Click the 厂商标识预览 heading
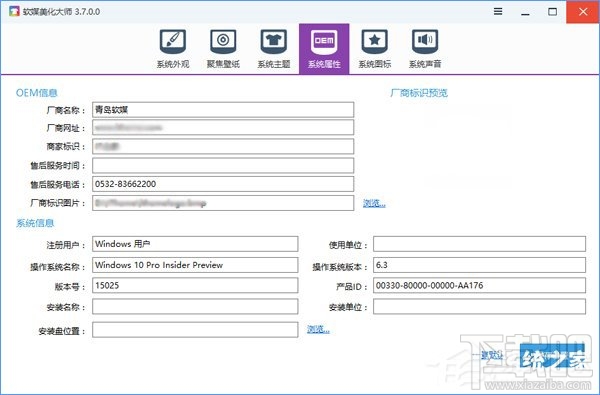The image size is (600, 395). point(419,93)
